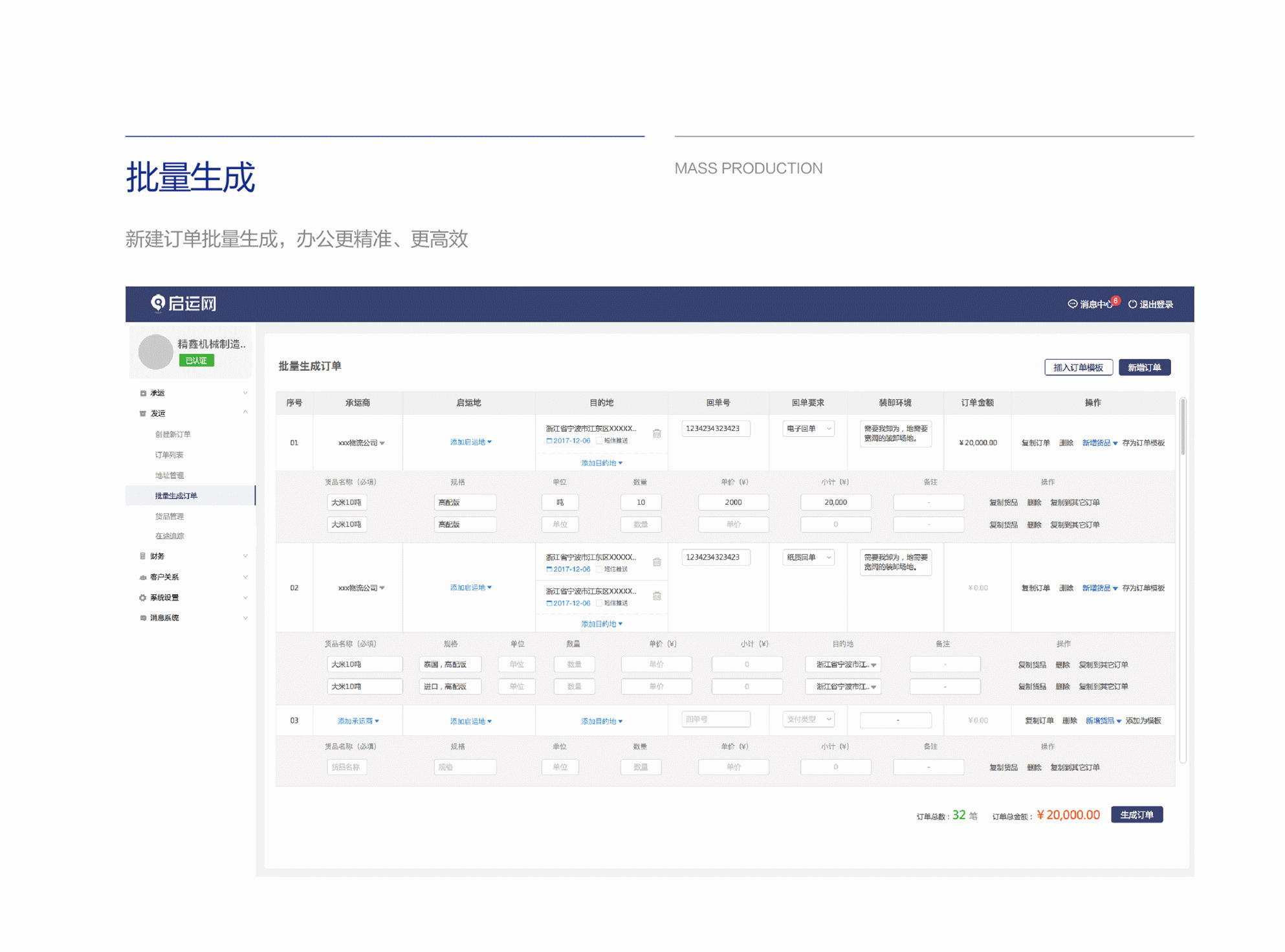Expand the 系统设置 section chevron
The height and width of the screenshot is (952, 1285).
click(x=245, y=598)
